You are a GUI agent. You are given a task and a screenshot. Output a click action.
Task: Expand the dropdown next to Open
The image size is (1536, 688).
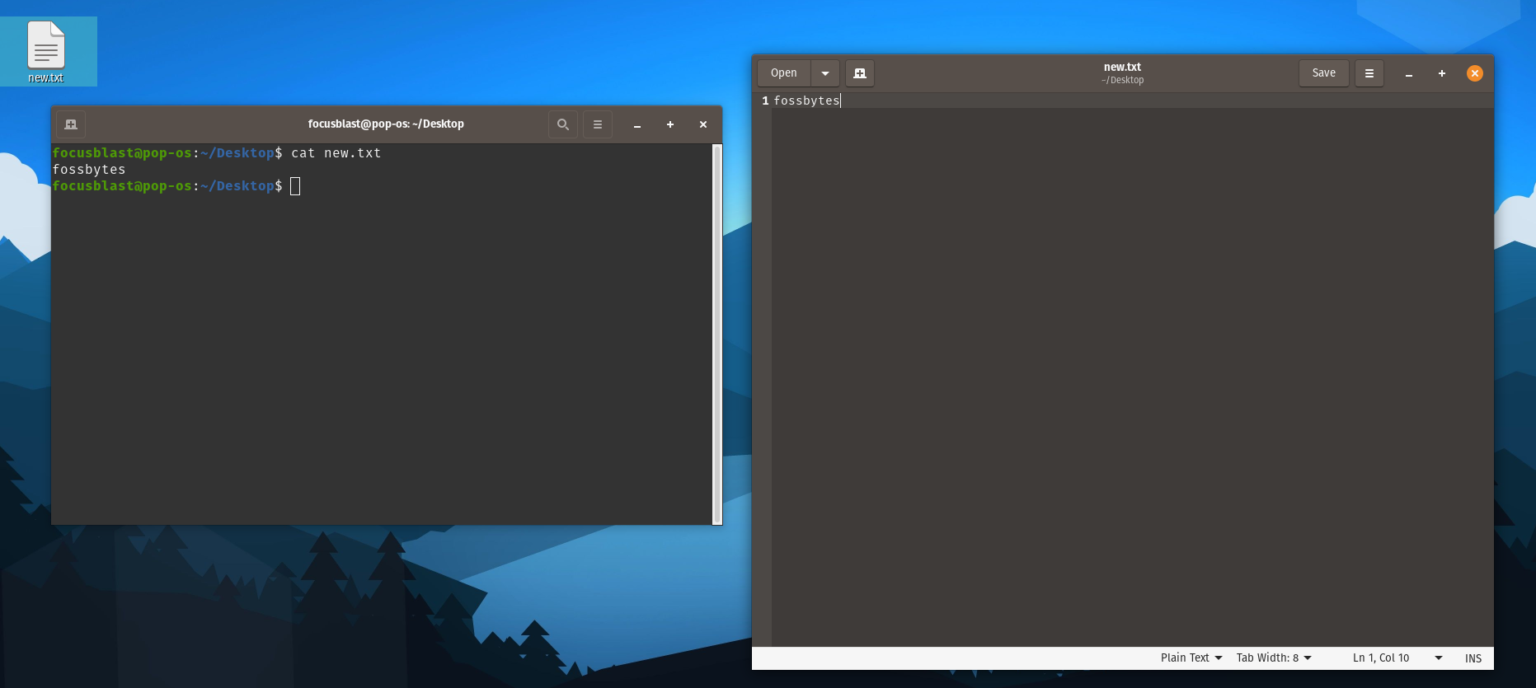[x=824, y=72]
